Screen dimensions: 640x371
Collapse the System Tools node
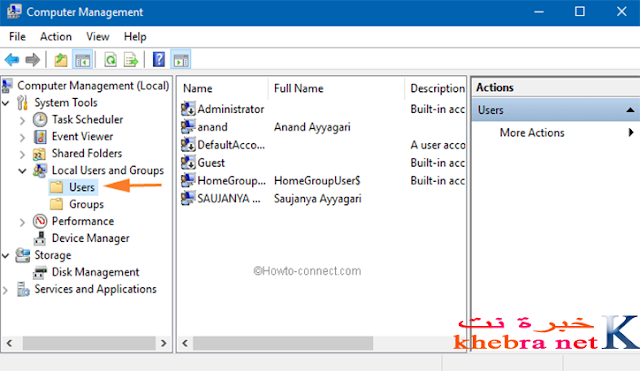[6, 103]
